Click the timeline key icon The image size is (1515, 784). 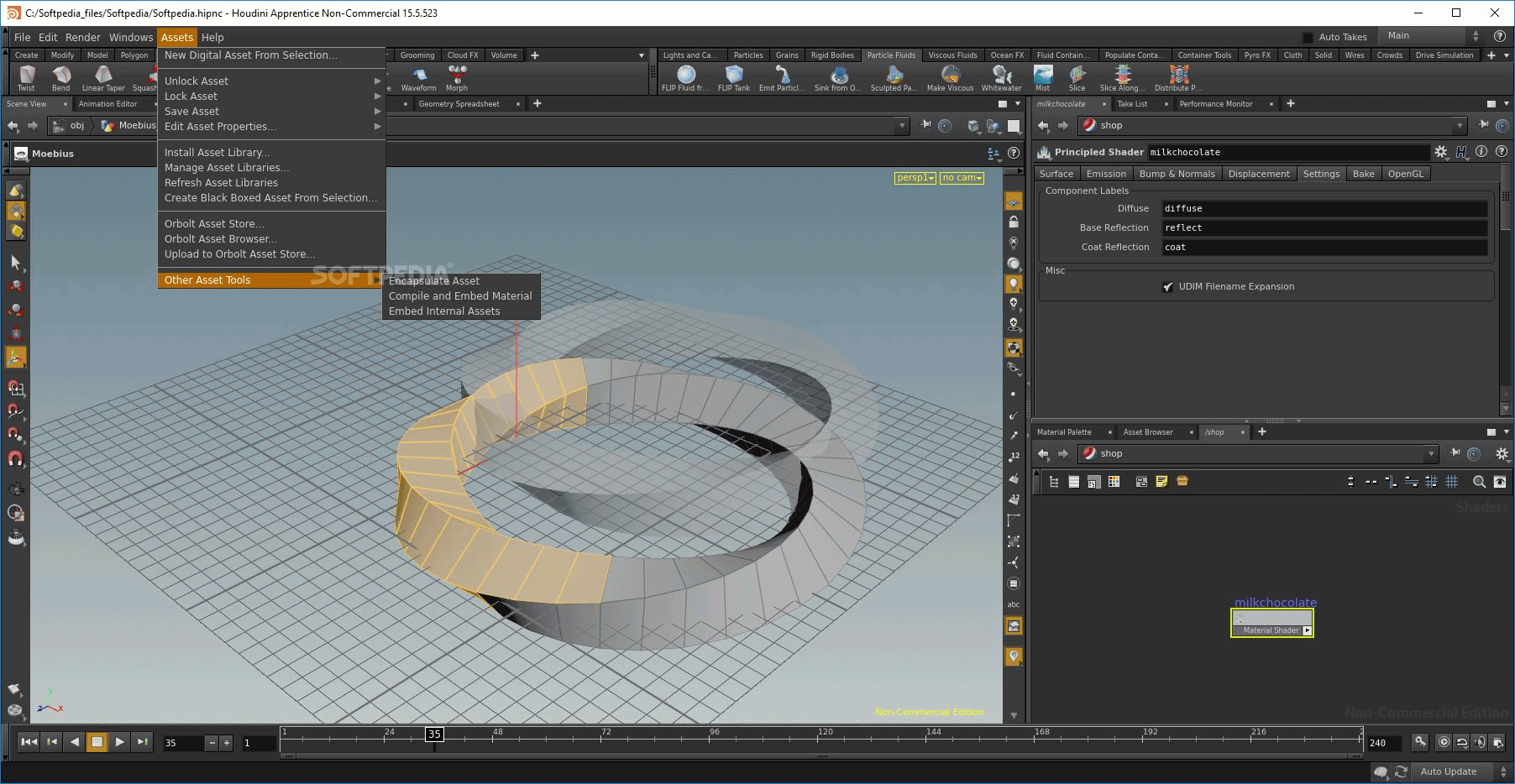click(x=1420, y=742)
